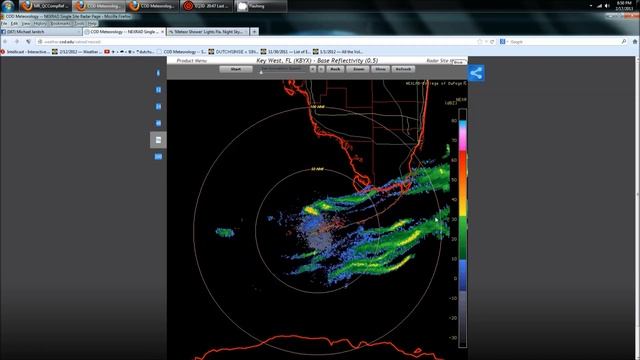The width and height of the screenshot is (640, 360).
Task: Go to the Firefox home page
Action: (635, 42)
